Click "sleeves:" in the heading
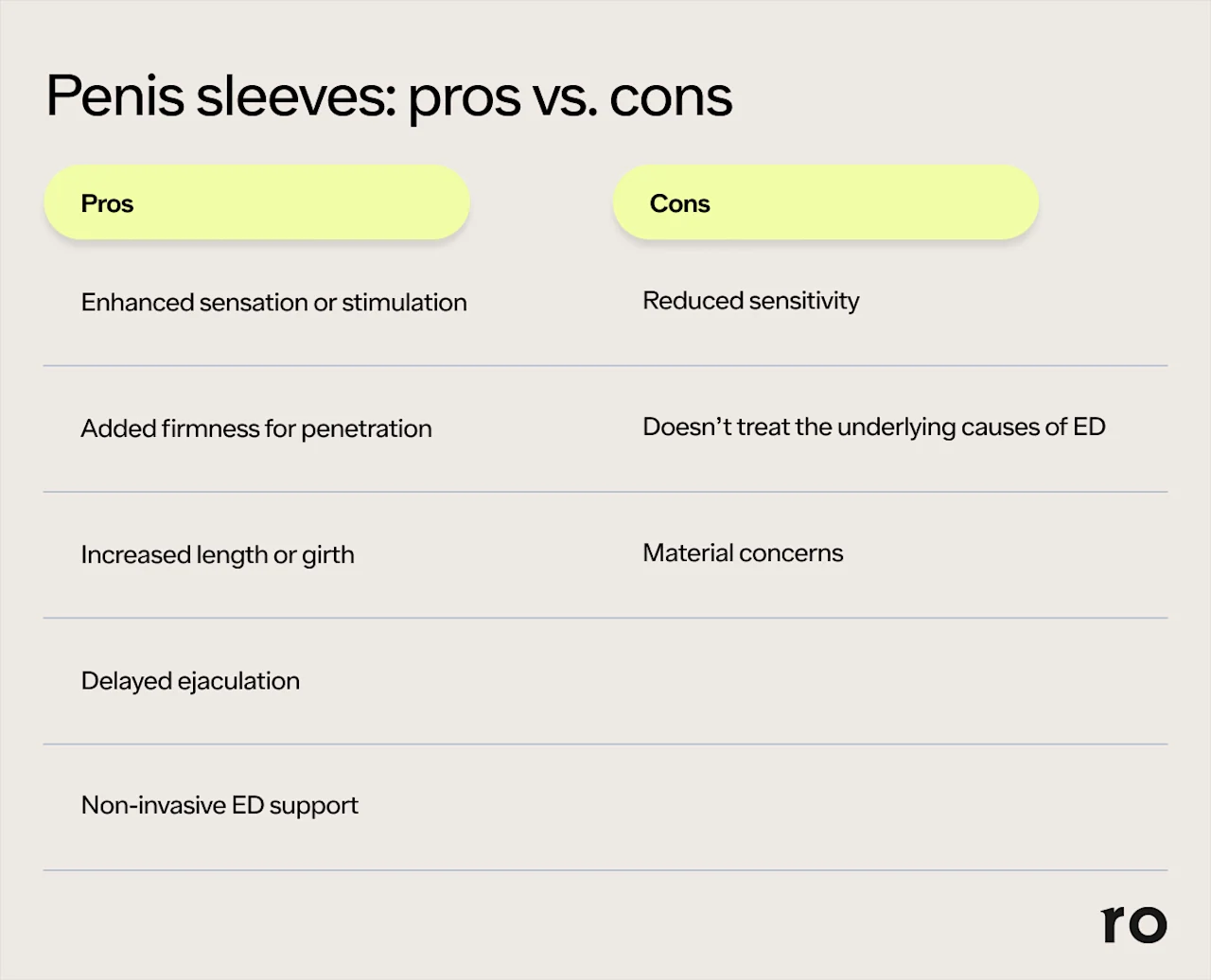Image resolution: width=1211 pixels, height=980 pixels. coord(295,96)
